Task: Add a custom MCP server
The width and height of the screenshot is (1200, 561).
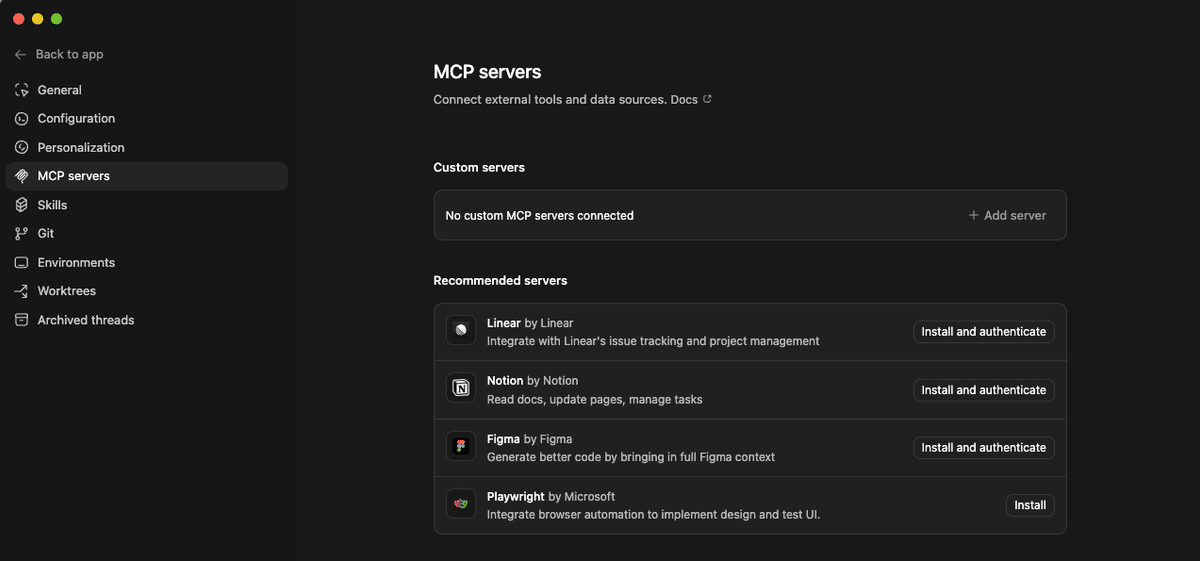Action: [1007, 215]
